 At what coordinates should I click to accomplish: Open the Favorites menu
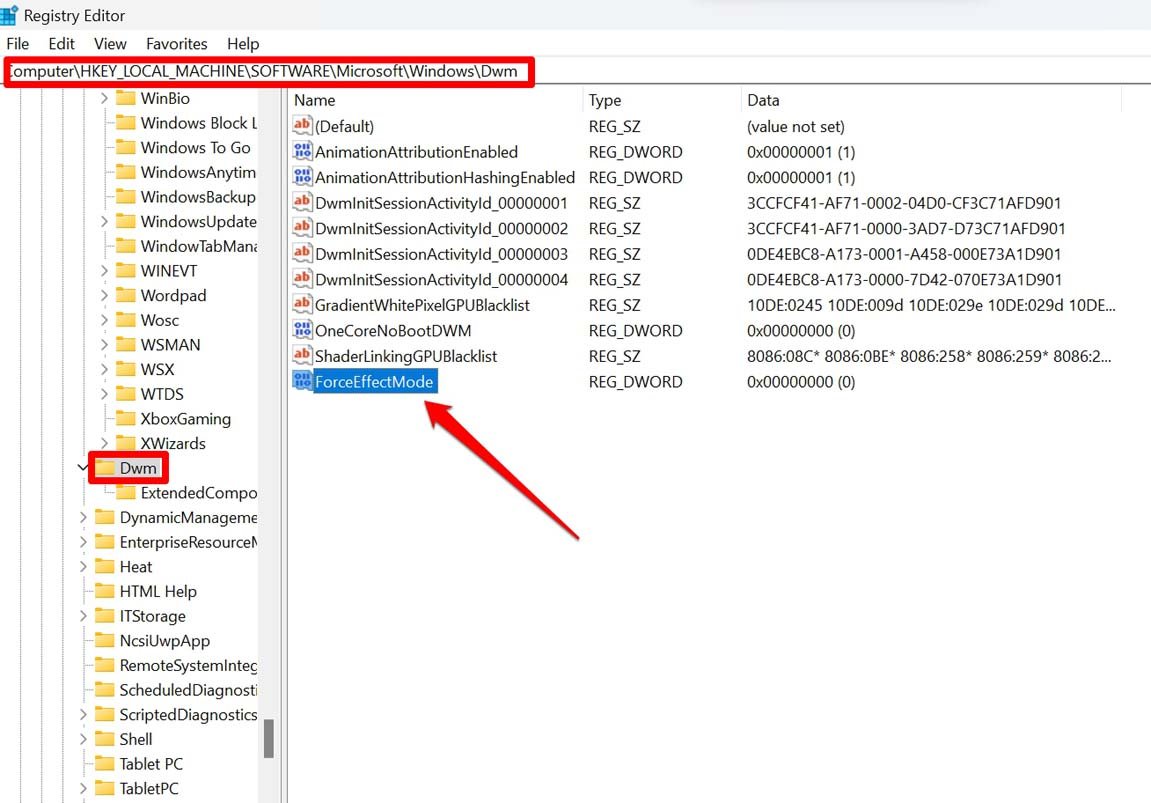click(x=176, y=43)
